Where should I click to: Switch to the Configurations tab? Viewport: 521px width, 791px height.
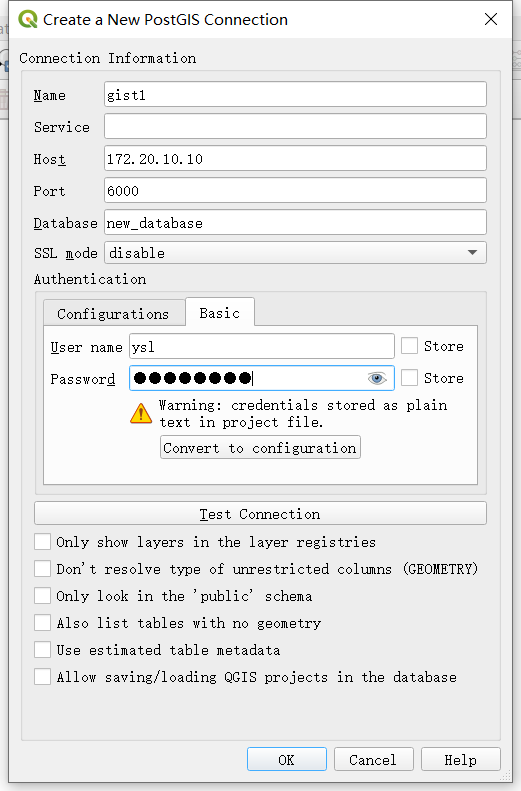point(113,314)
